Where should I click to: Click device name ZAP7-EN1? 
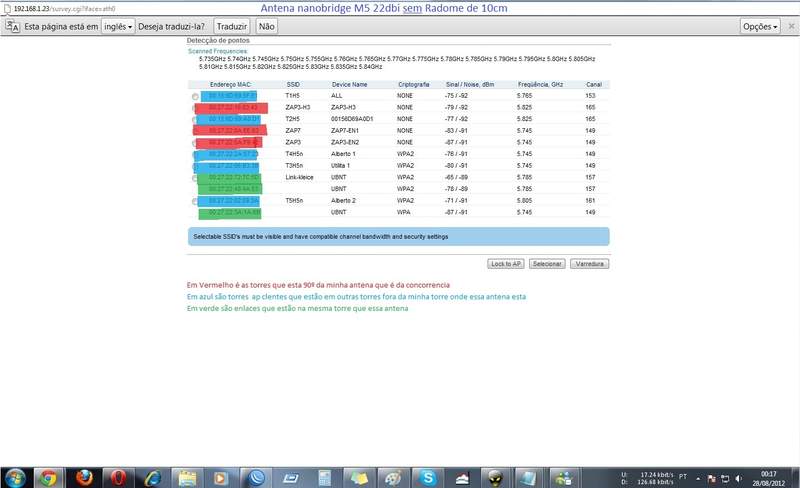(x=345, y=131)
